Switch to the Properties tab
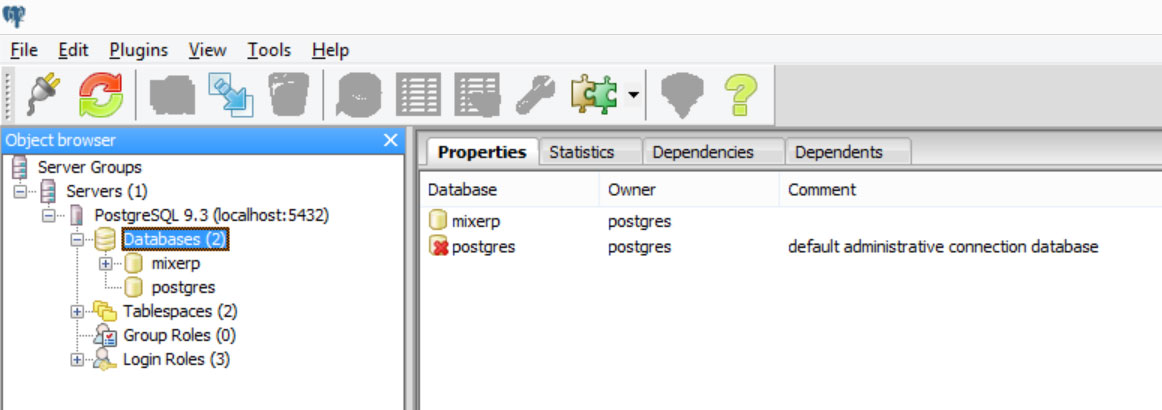 point(482,151)
